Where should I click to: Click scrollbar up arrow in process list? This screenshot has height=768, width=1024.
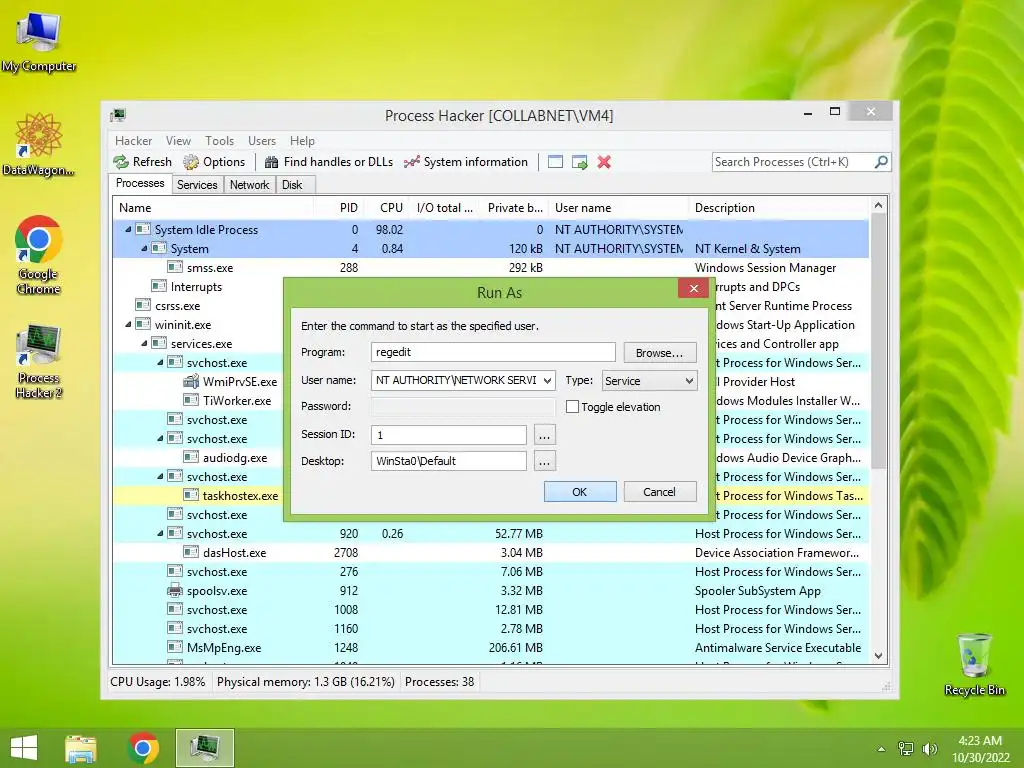878,205
